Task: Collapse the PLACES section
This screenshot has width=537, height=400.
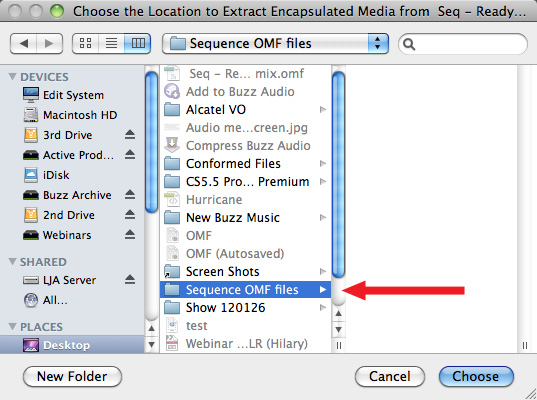Action: [12, 326]
